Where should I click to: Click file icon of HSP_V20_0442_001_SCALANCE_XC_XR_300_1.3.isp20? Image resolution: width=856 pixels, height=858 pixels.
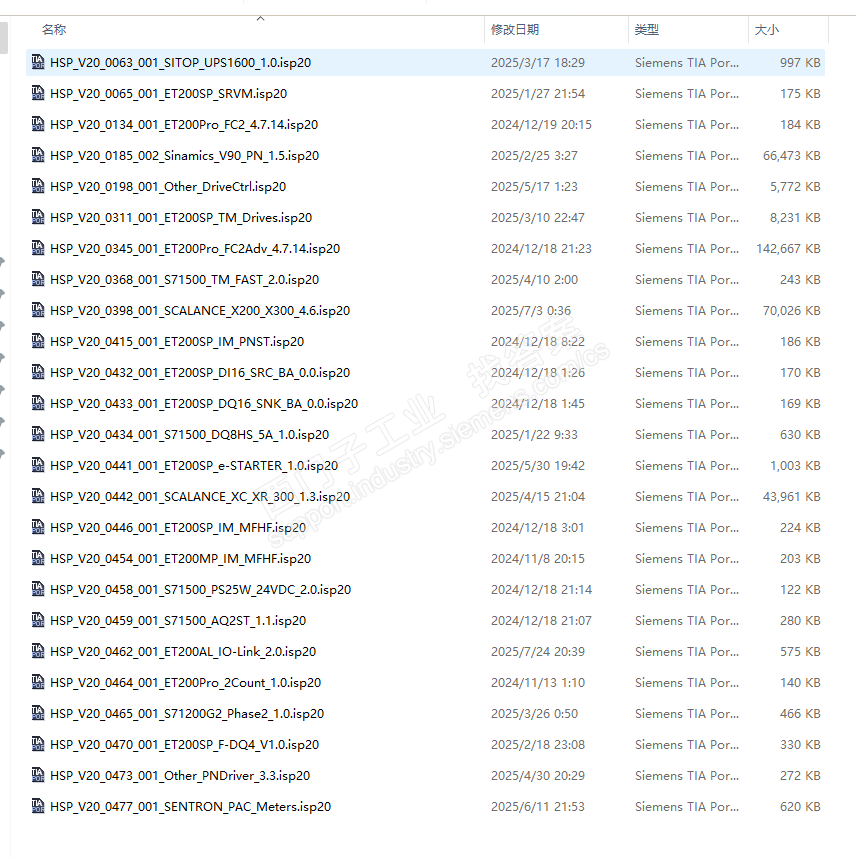[x=38, y=496]
